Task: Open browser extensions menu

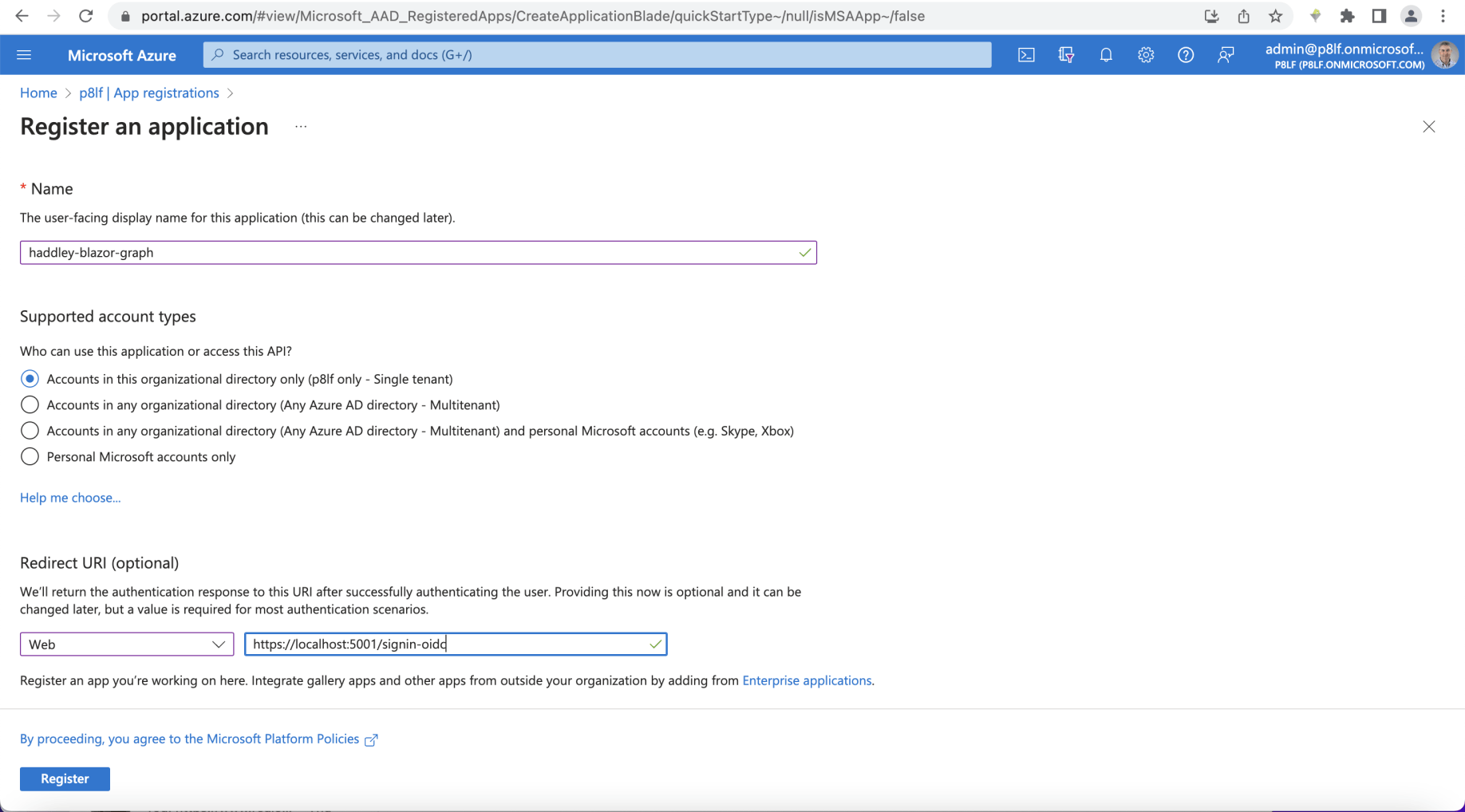Action: [x=1348, y=16]
